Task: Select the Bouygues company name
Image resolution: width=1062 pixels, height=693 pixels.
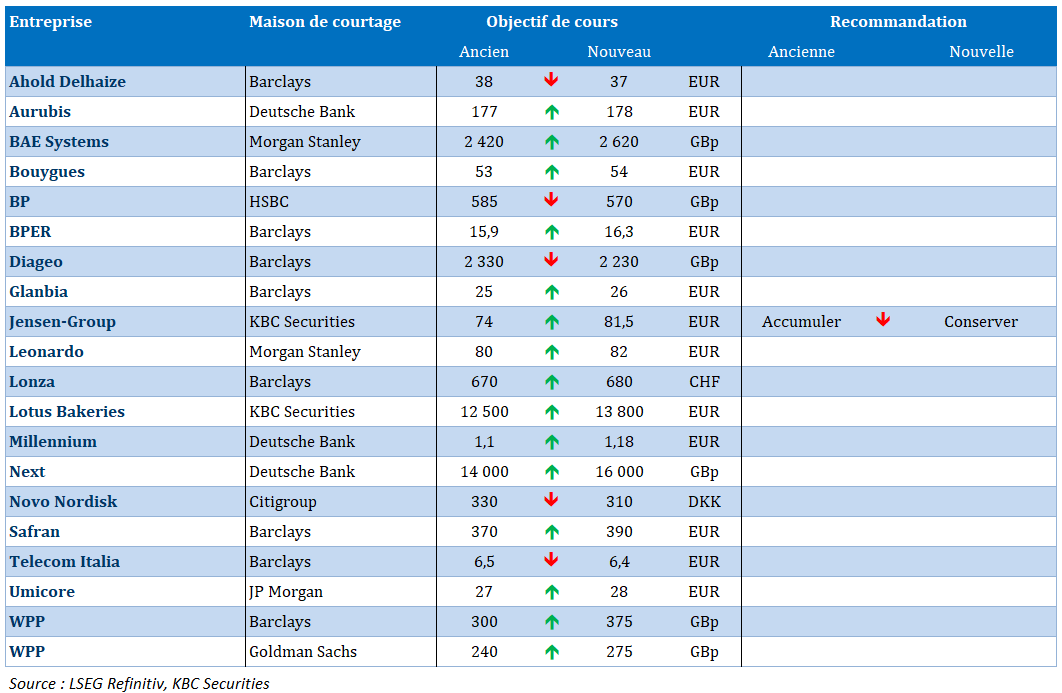Action: click(47, 172)
